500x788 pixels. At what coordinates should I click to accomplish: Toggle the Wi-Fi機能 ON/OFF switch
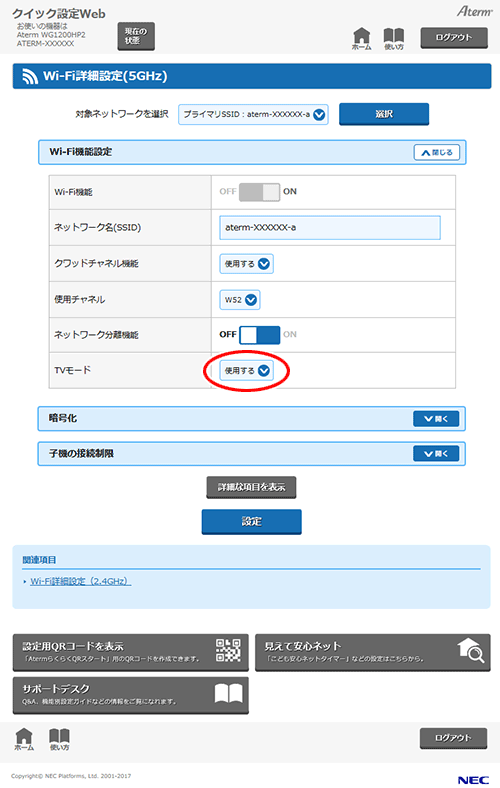[x=259, y=191]
